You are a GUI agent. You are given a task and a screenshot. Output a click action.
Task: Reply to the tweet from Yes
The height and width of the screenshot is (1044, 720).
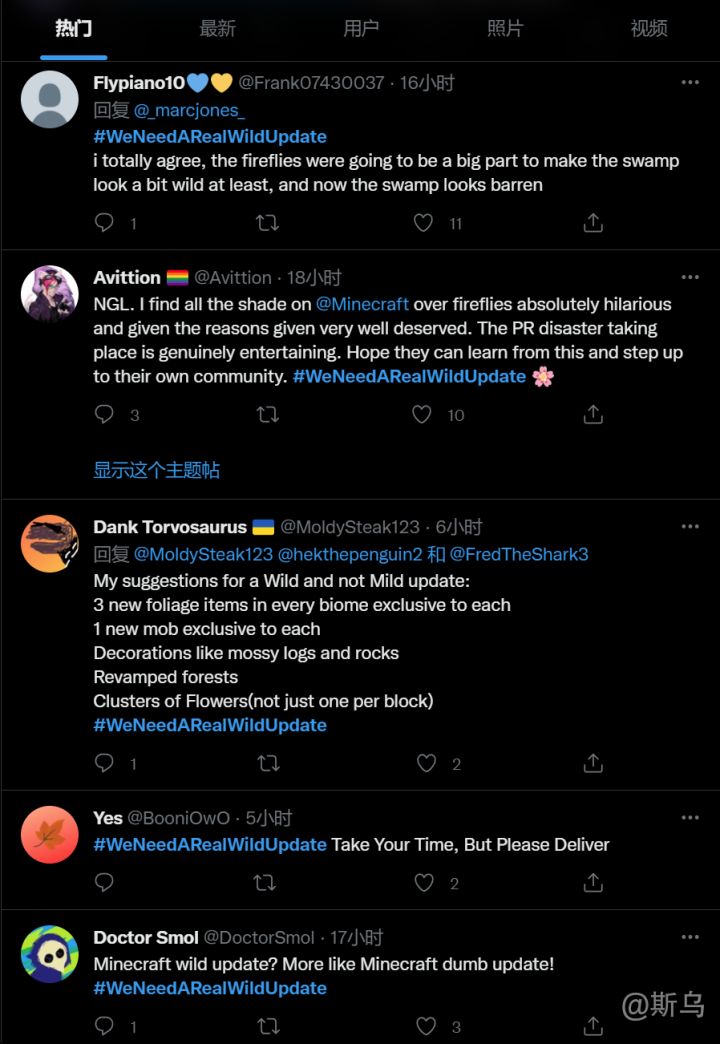click(105, 883)
